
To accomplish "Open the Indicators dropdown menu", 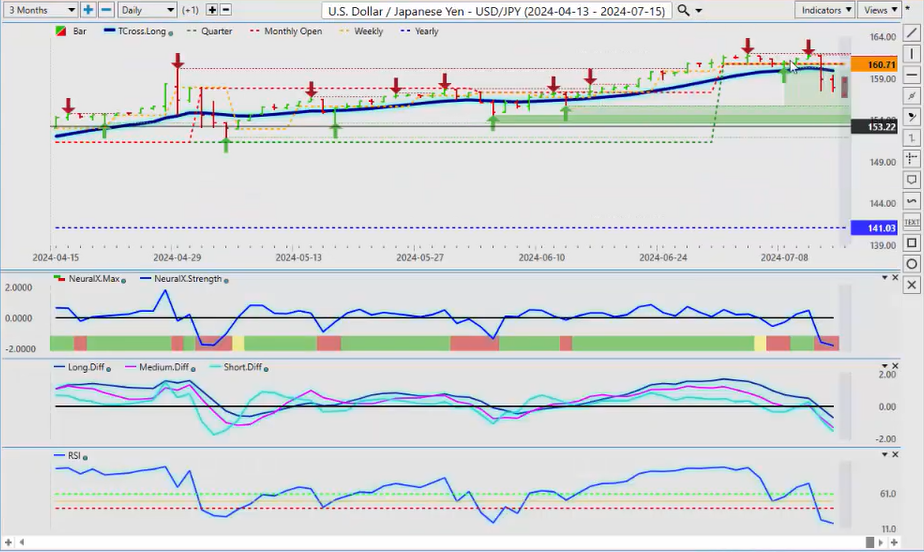I will tap(824, 10).
